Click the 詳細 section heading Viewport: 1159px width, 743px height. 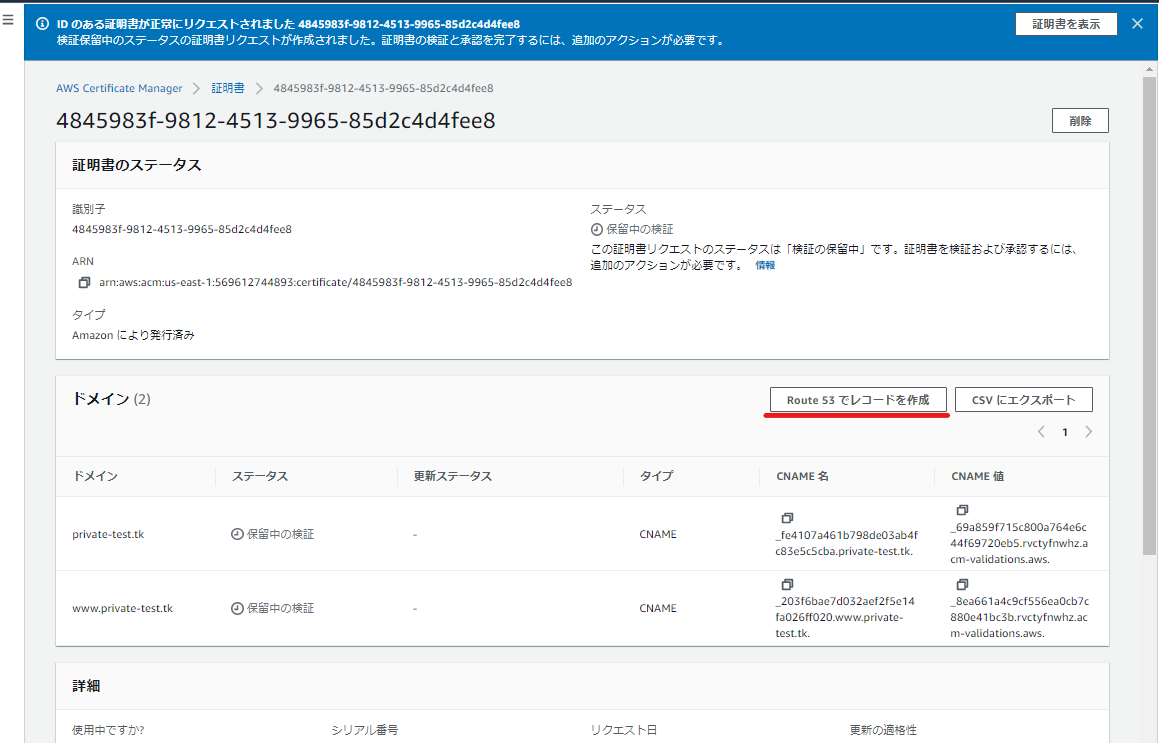(86, 686)
